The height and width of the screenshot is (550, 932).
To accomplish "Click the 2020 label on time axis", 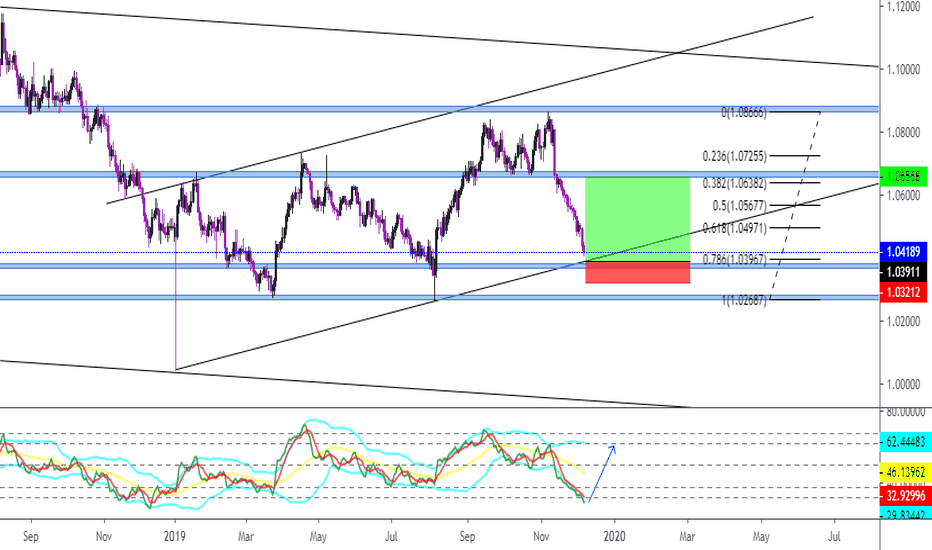I will click(x=614, y=536).
